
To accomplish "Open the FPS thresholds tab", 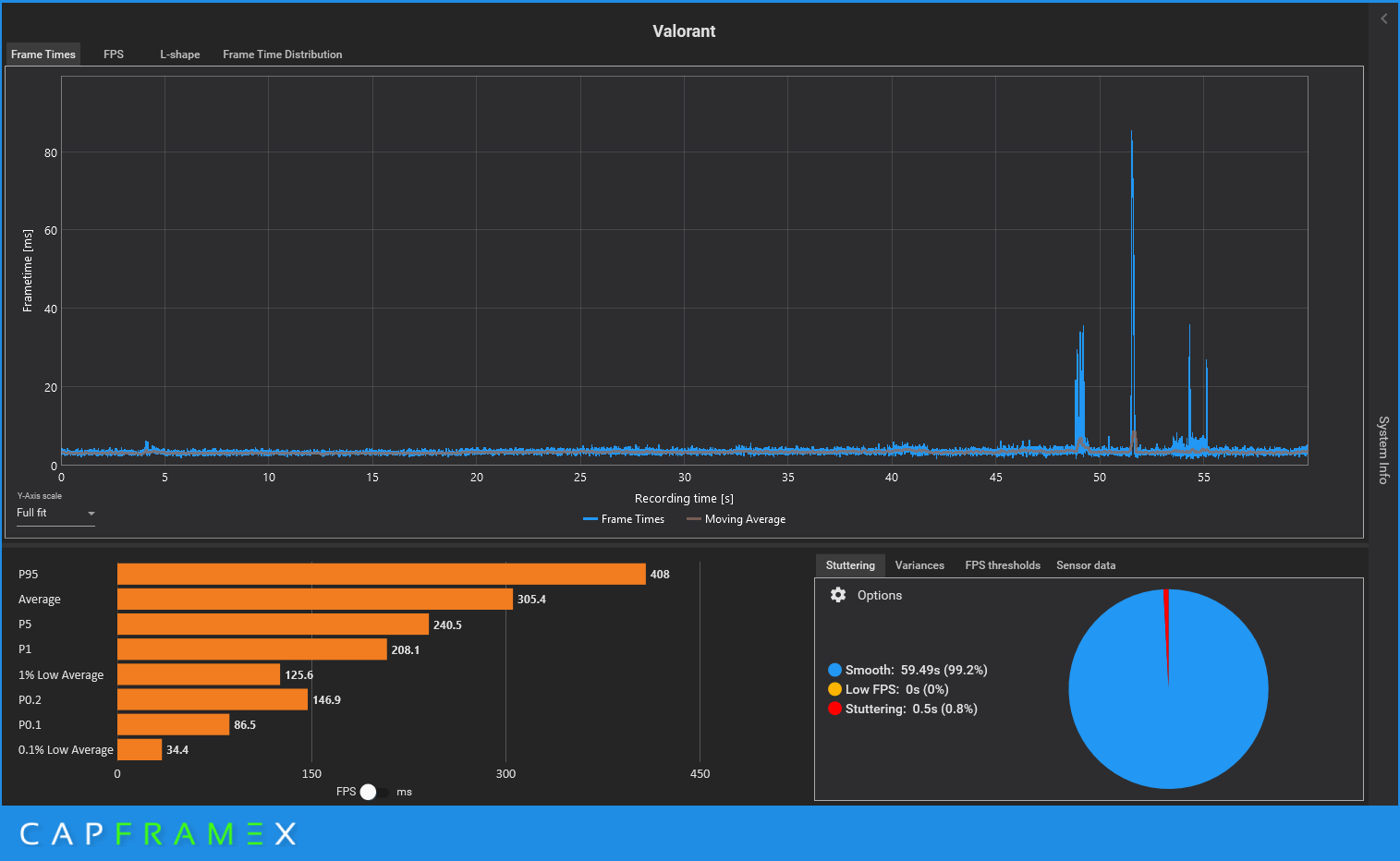I will point(1002,565).
